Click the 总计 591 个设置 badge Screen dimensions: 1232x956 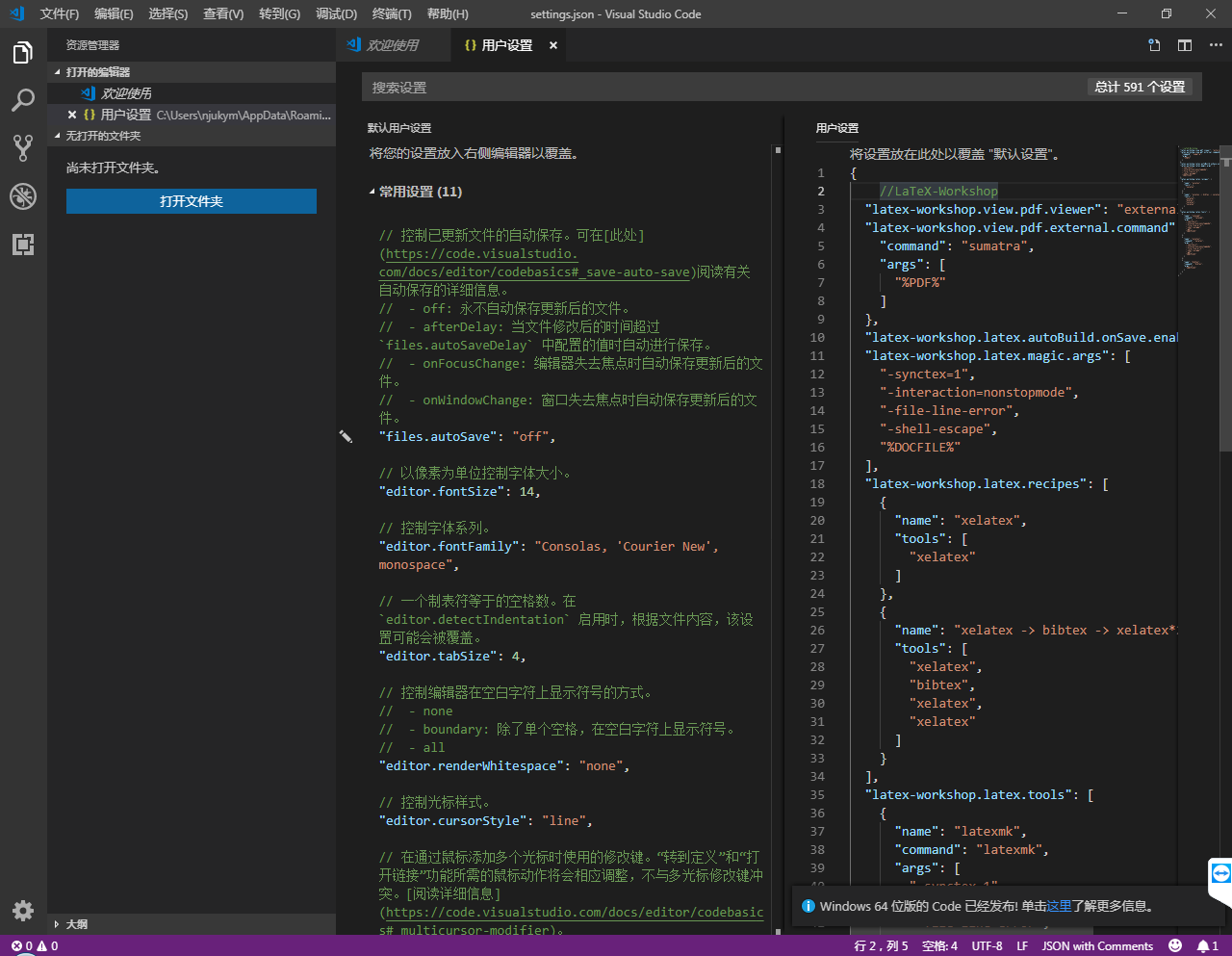pos(1140,87)
